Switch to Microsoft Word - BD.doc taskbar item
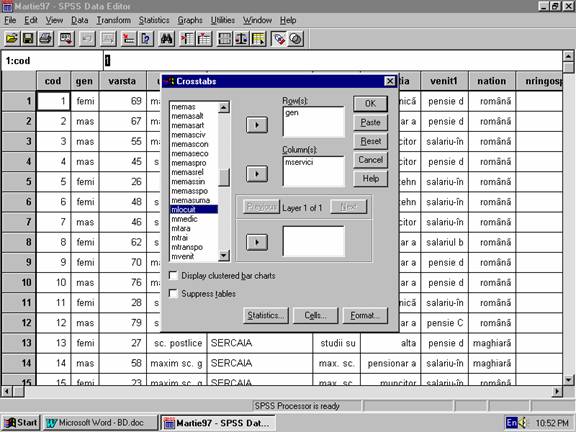The height and width of the screenshot is (432, 576). [x=100, y=423]
